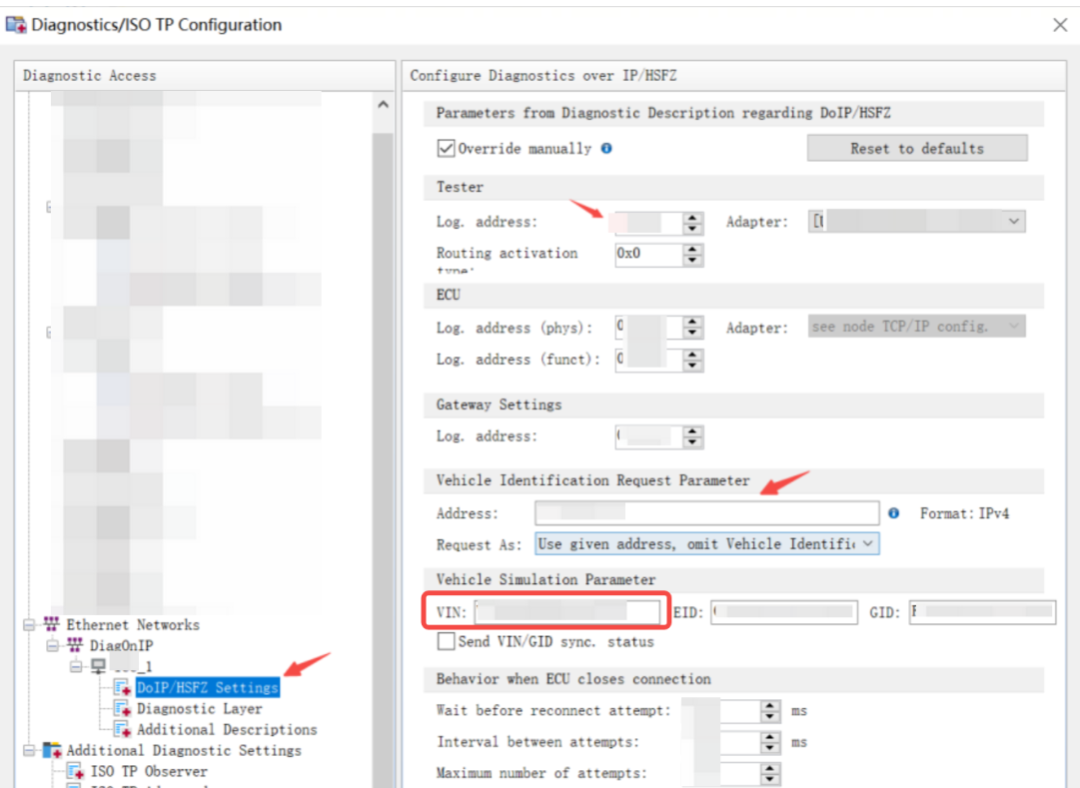Click info icon next to Address field
Image resolution: width=1080 pixels, height=788 pixels.
click(893, 513)
